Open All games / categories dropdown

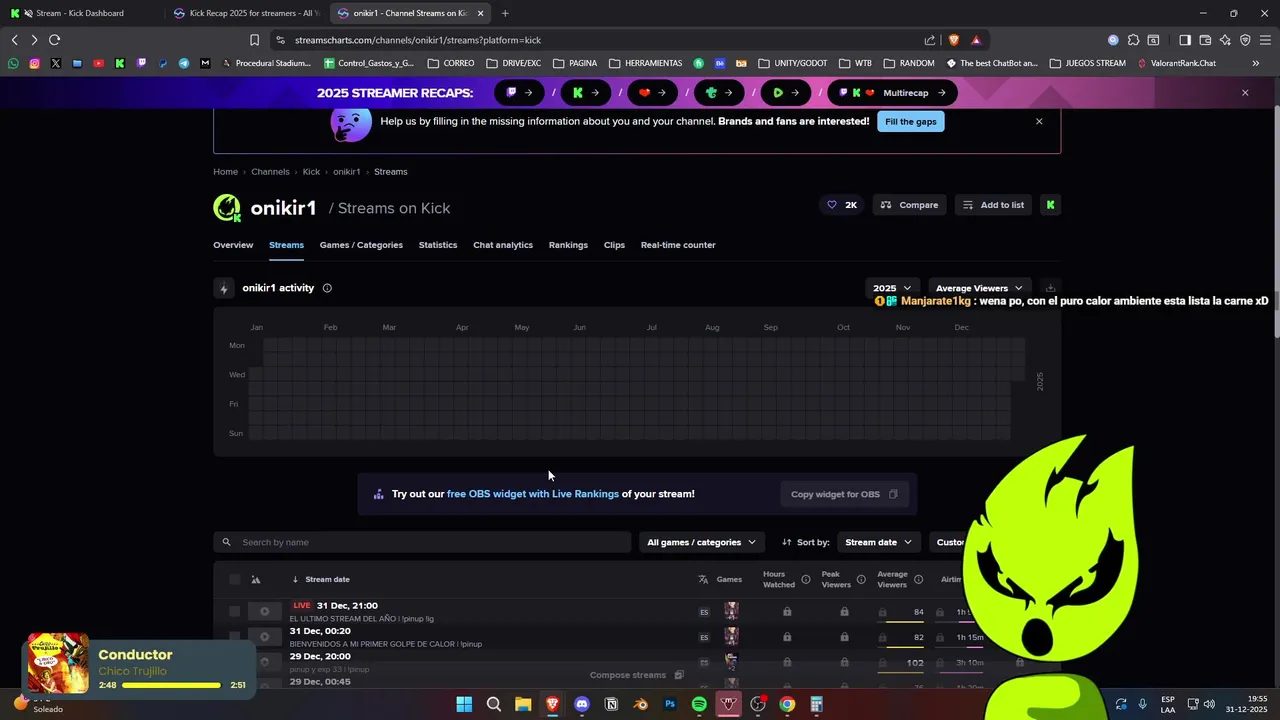tap(701, 542)
